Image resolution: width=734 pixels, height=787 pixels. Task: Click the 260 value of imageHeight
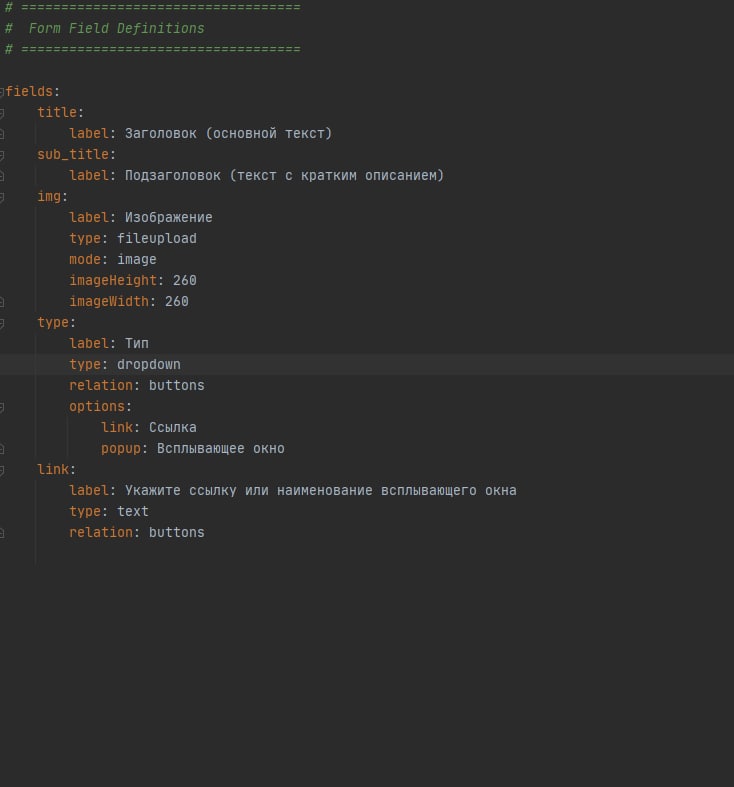185,281
